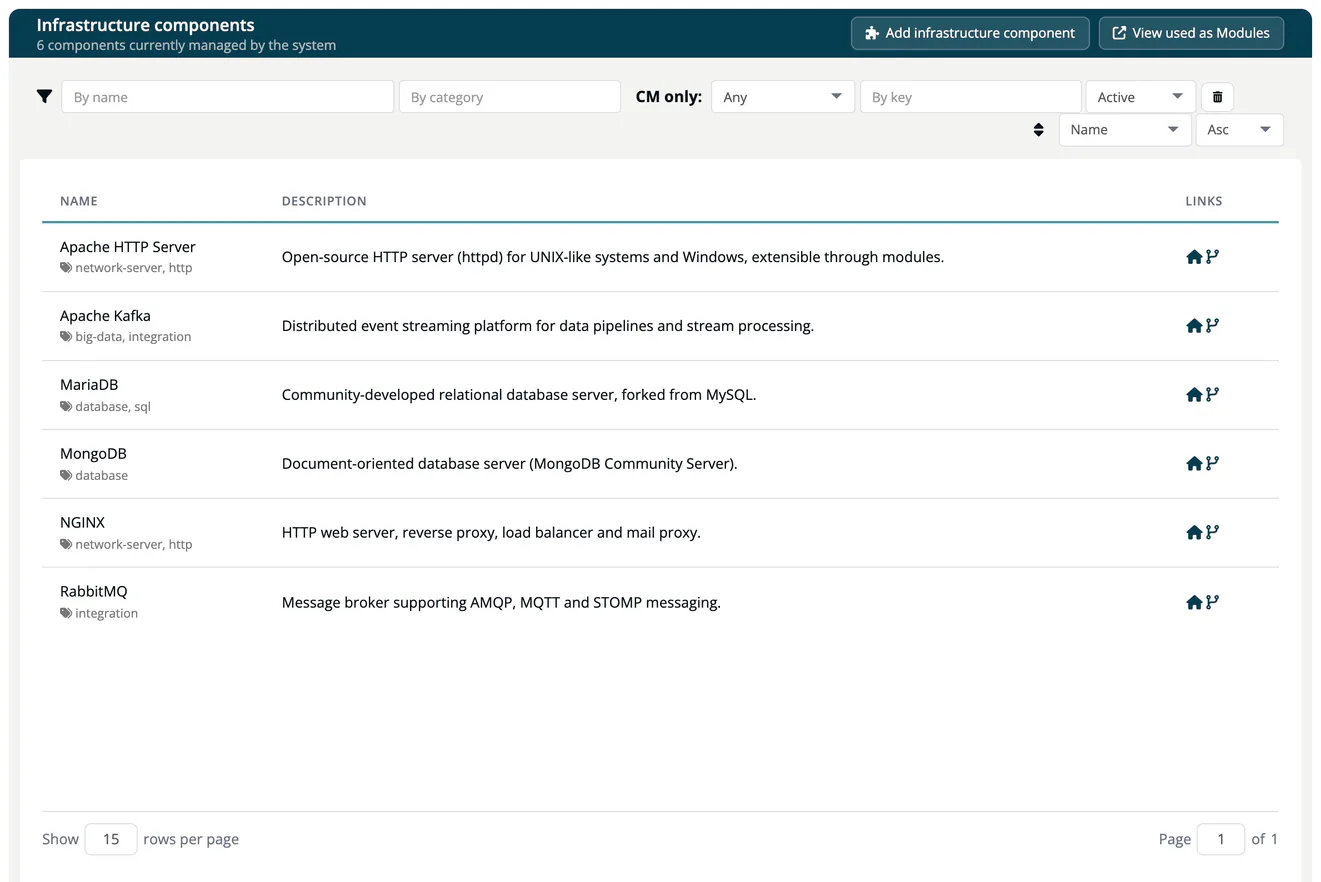Click the Infrastructure components heading
Screen dimensions: 1321x882
tap(146, 26)
